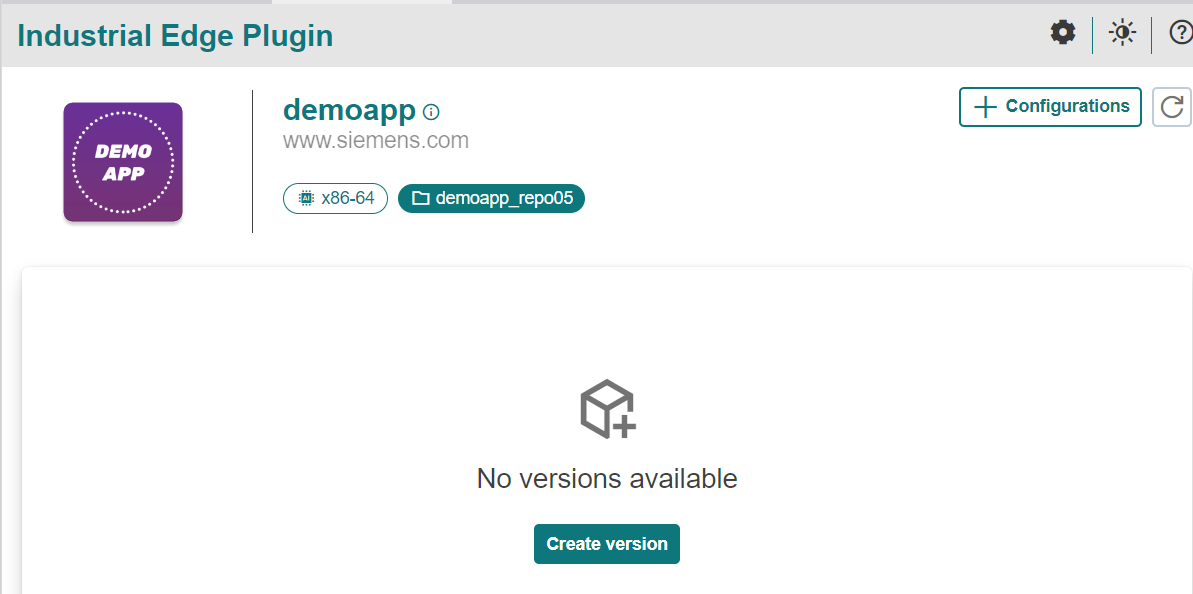Click the info icon beside demoapp

pos(431,112)
